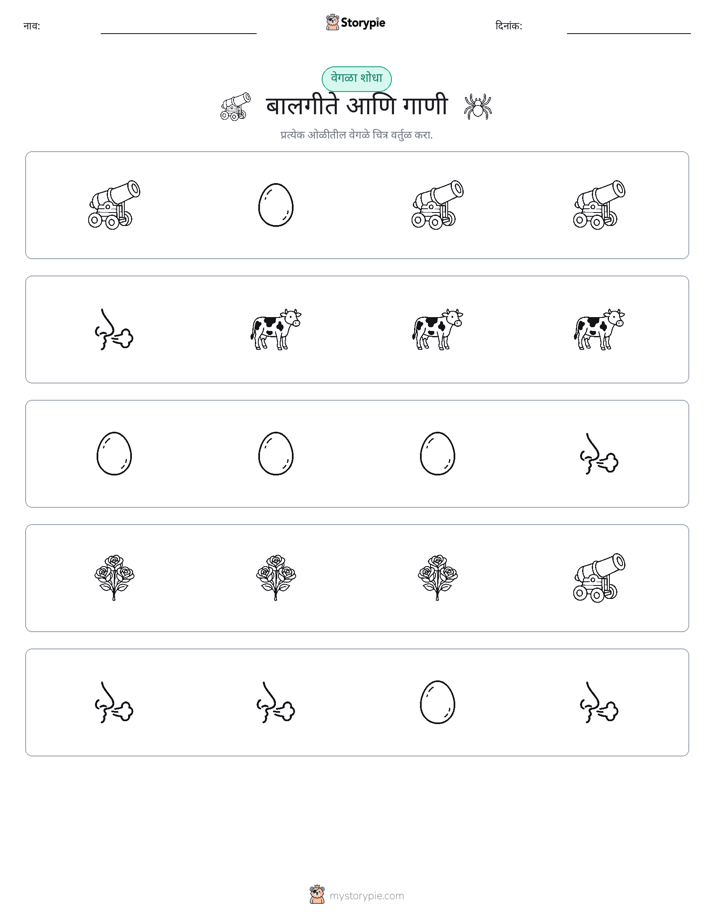The height and width of the screenshot is (924, 714).
Task: Select the sneezing nose in the third row
Action: click(599, 454)
